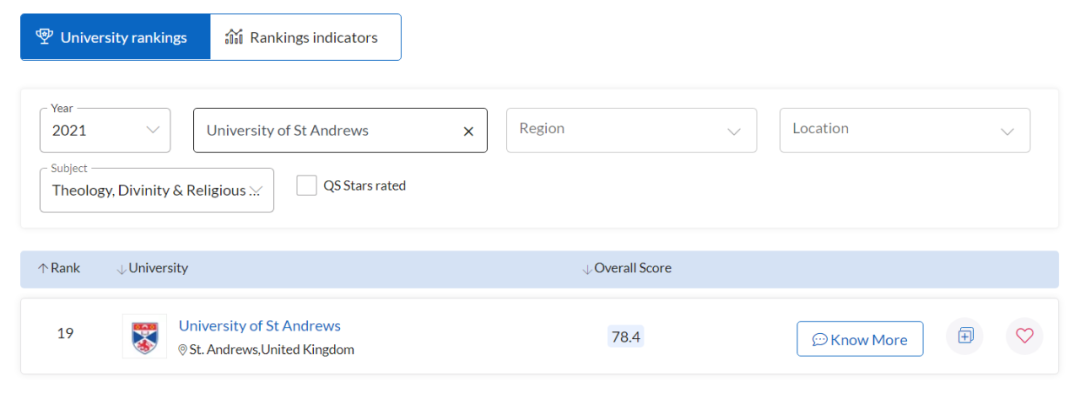Viewport: 1080px width, 393px height.
Task: Click the Know More button
Action: (860, 339)
